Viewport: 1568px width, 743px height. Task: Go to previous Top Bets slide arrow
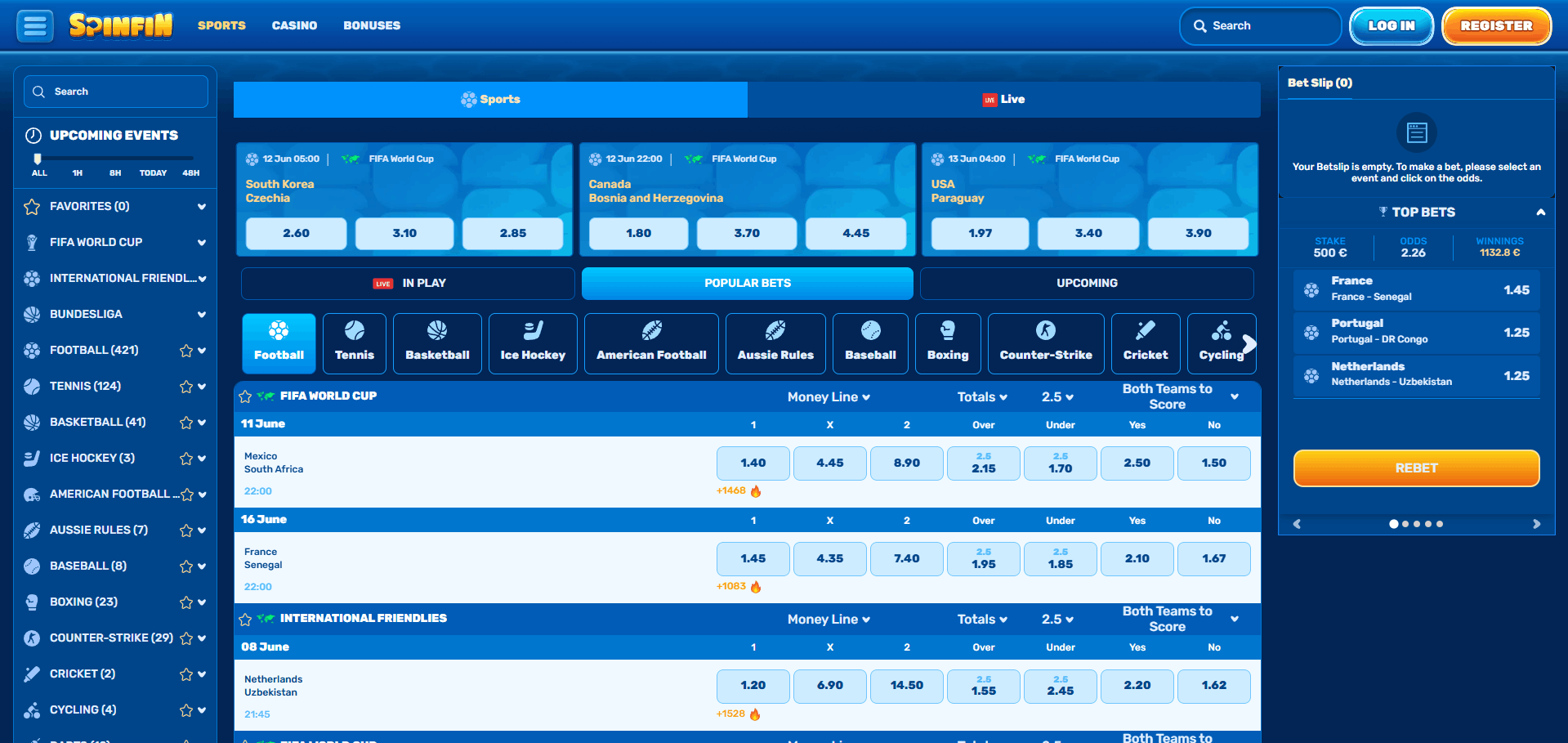click(x=1297, y=524)
